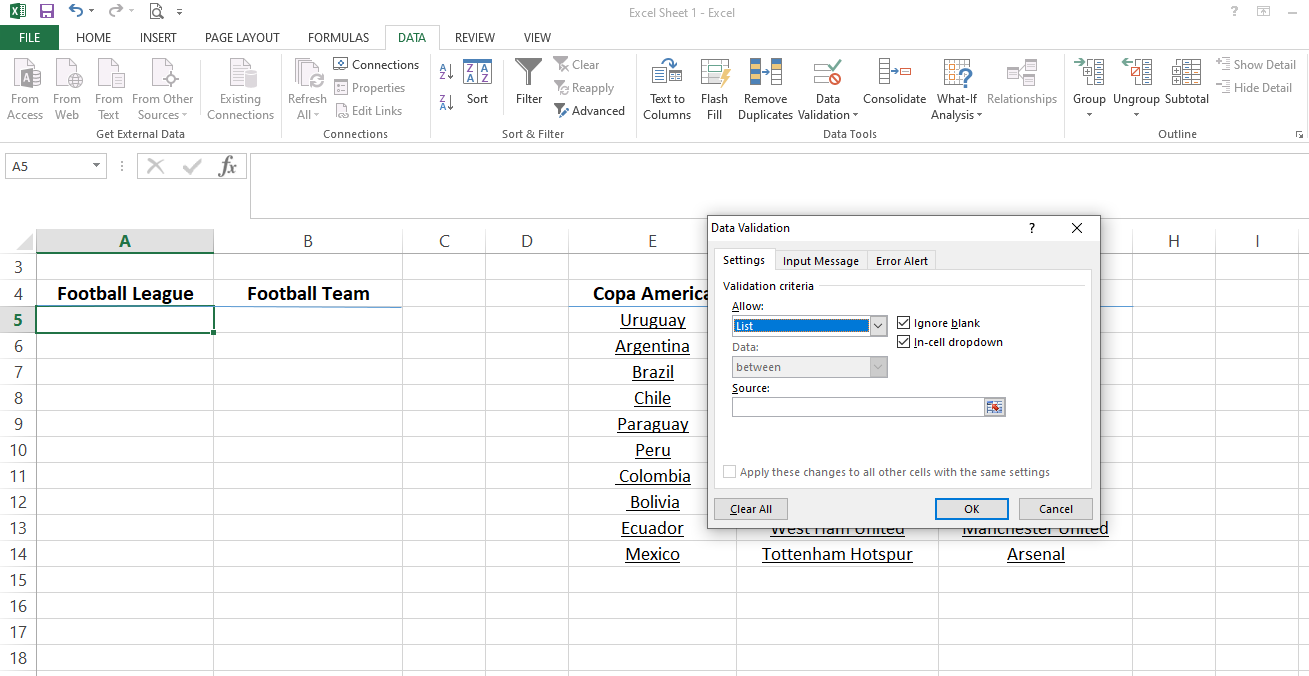
Task: Click the Source range selector icon
Action: coord(994,407)
